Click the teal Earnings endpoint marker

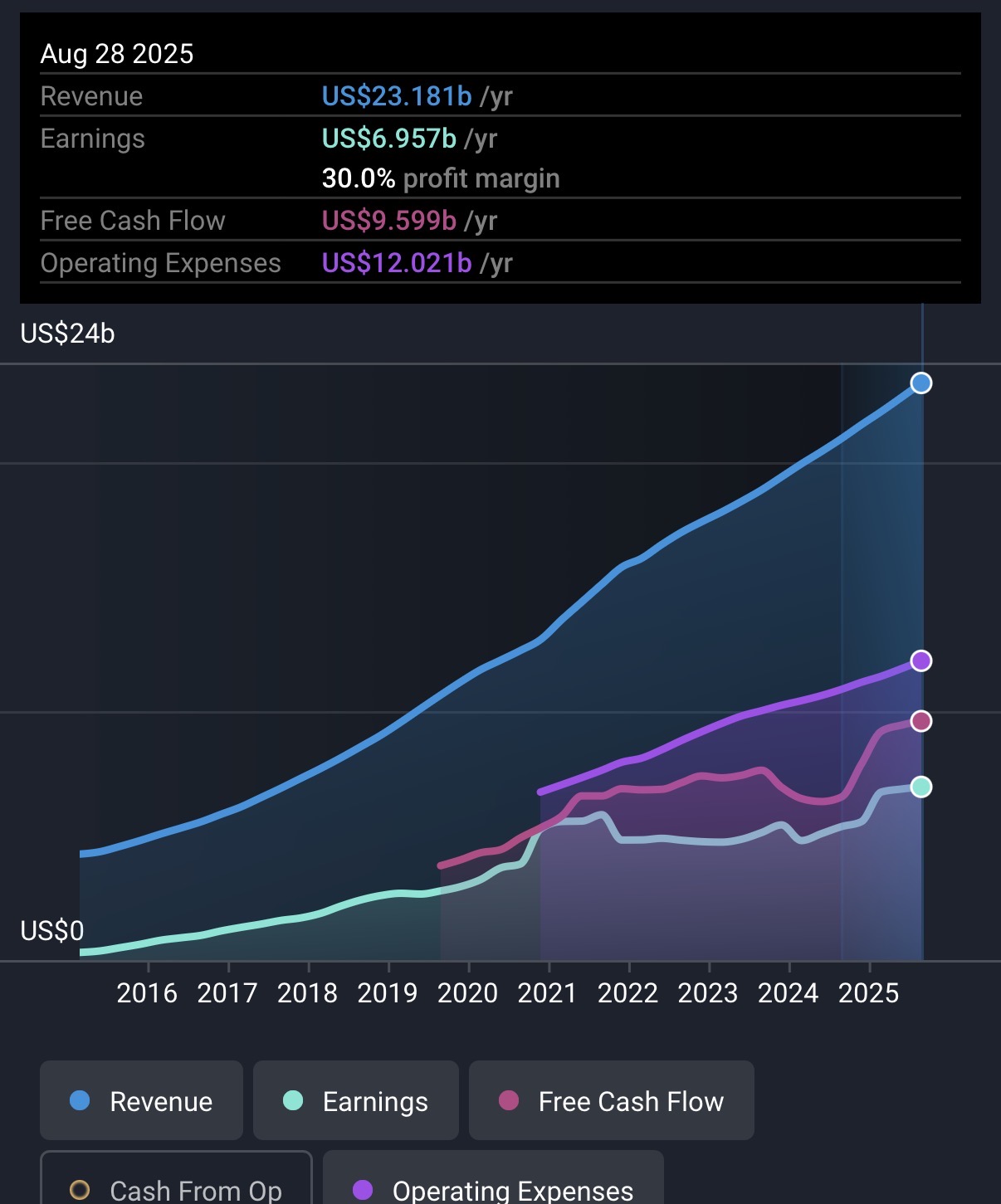[920, 787]
